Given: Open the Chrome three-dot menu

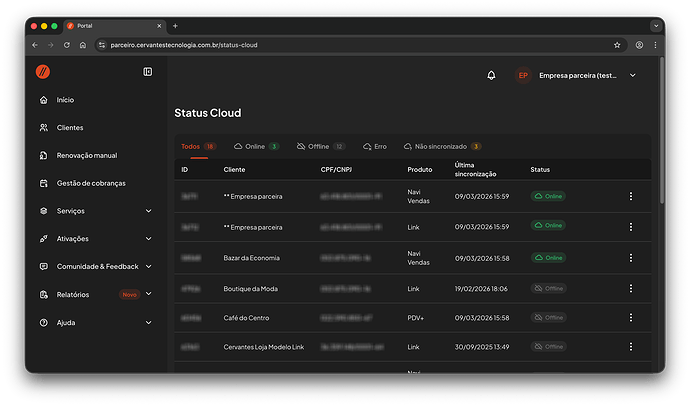Looking at the screenshot, I should point(655,45).
